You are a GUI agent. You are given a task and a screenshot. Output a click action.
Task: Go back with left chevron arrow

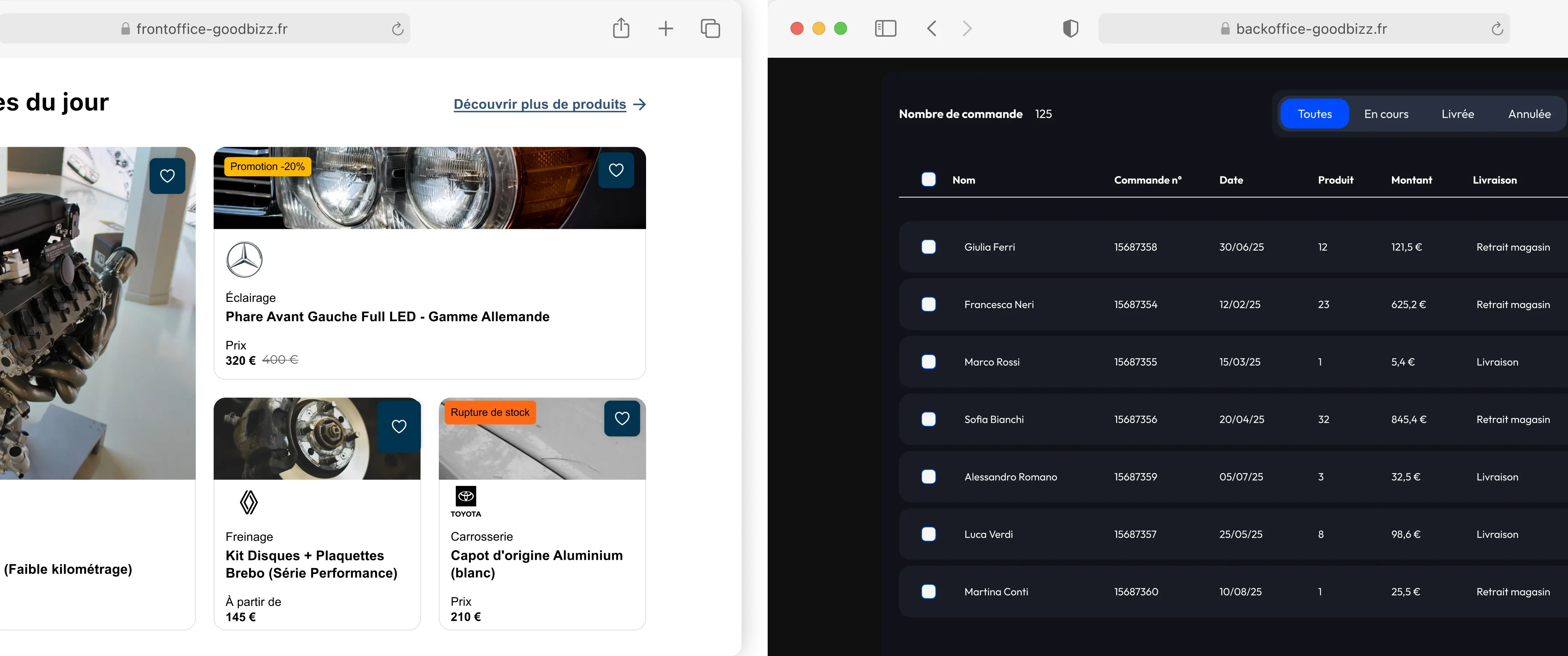pos(931,28)
